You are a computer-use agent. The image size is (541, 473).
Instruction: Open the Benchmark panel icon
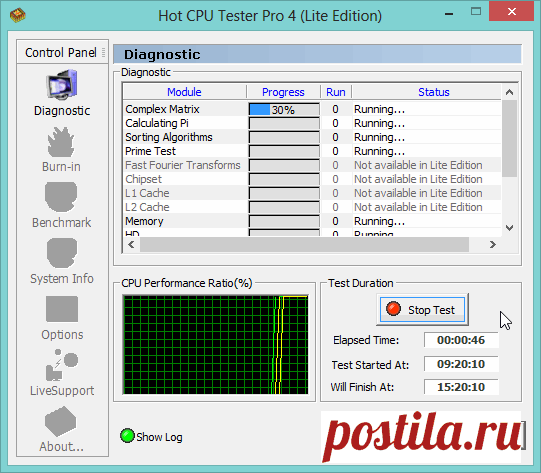coord(61,197)
